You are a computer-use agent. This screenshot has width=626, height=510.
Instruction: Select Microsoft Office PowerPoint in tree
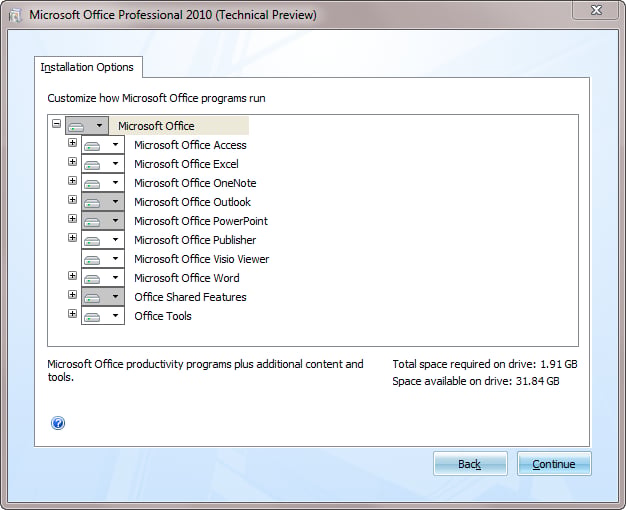point(201,221)
